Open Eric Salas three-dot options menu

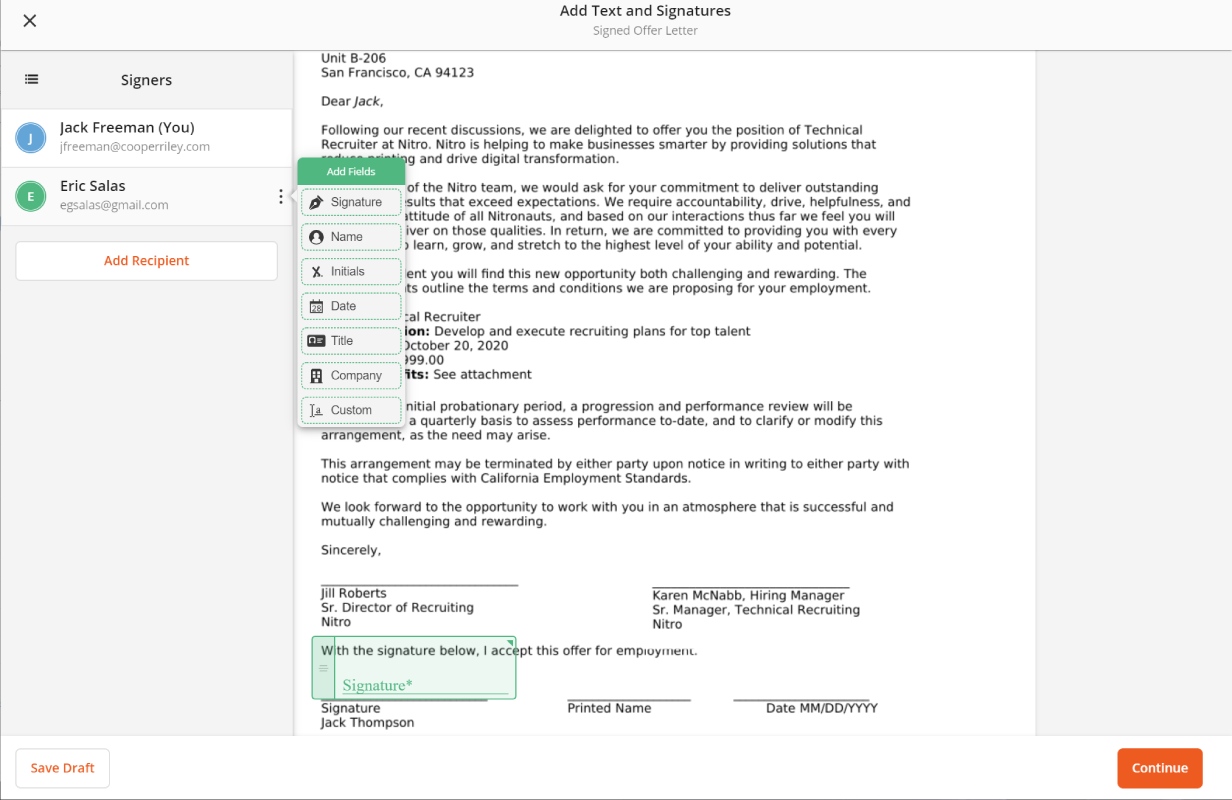280,197
